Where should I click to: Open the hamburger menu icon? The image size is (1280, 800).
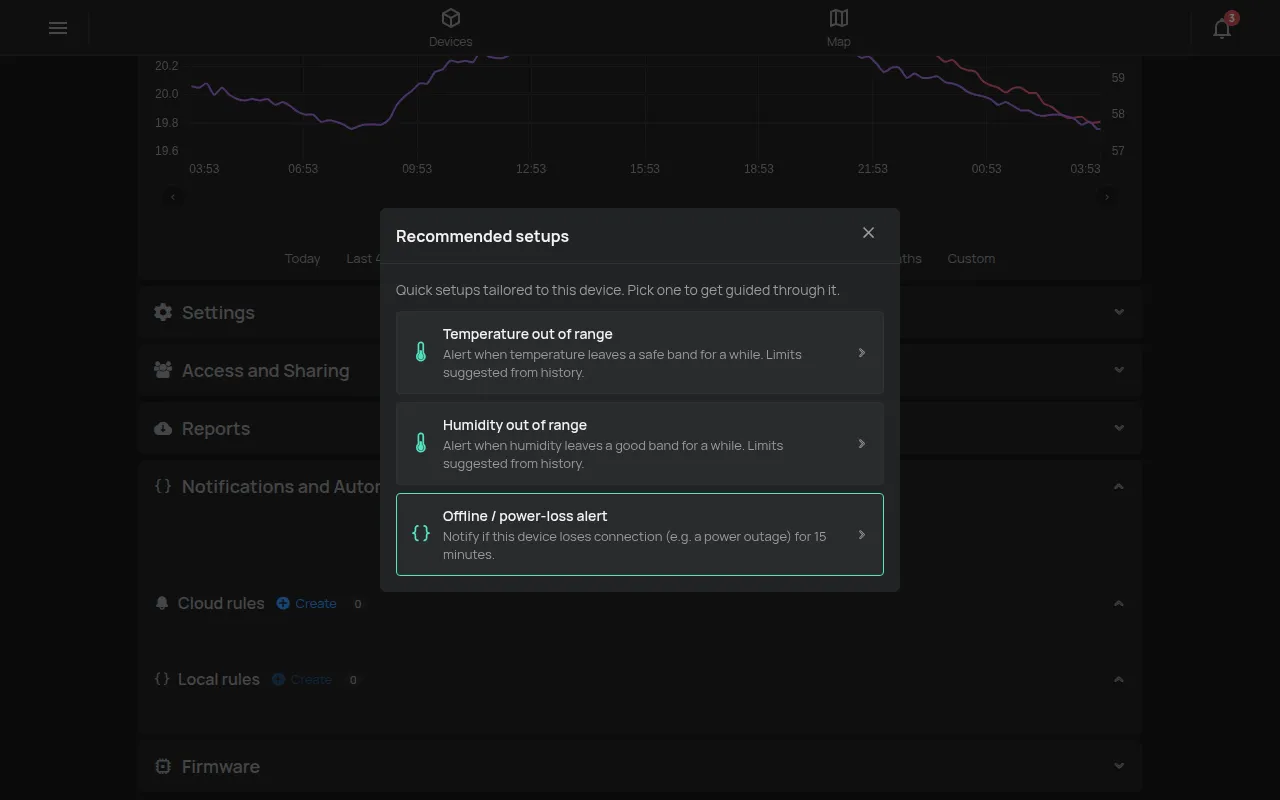point(58,28)
